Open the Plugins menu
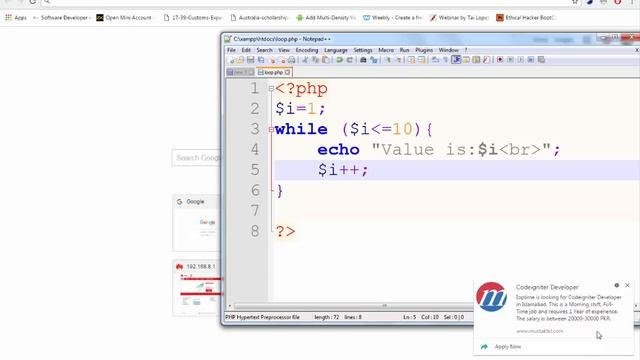640x360 pixels. (x=424, y=50)
